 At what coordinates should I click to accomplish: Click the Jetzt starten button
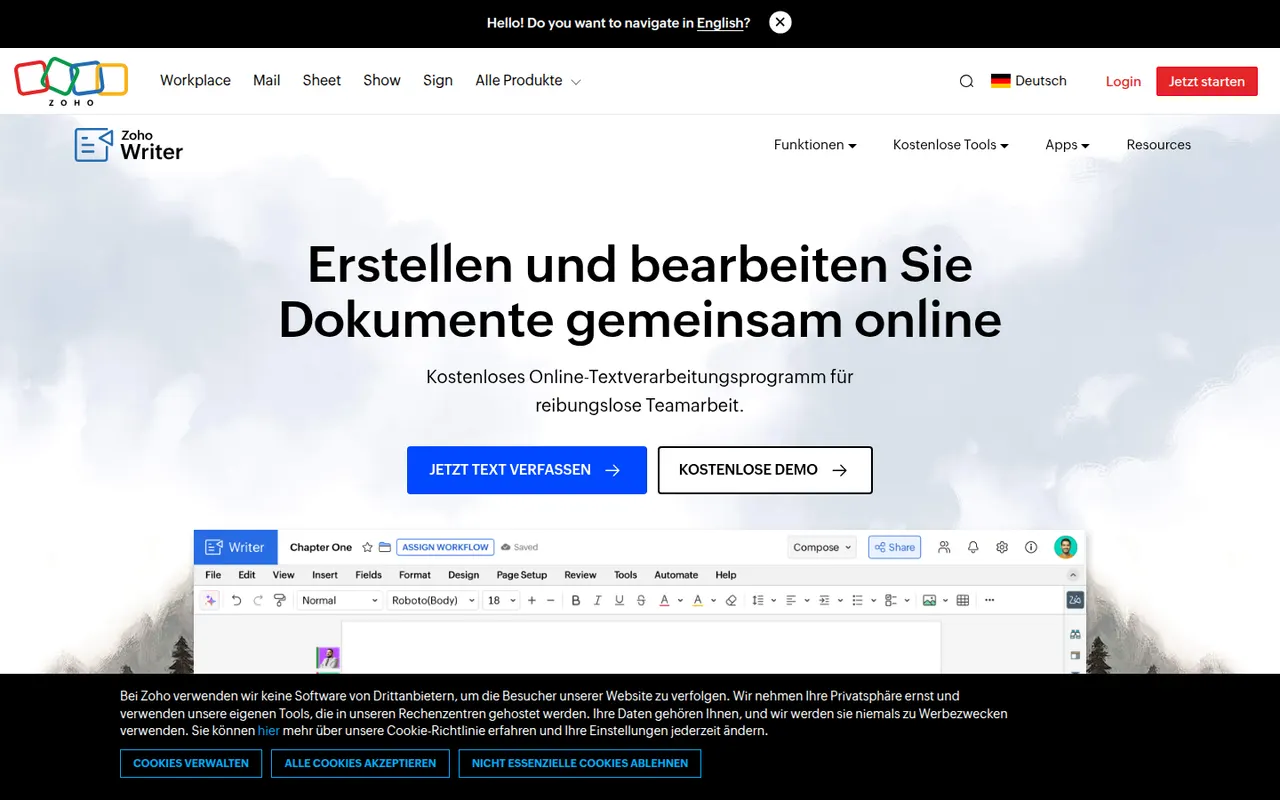tap(1207, 81)
